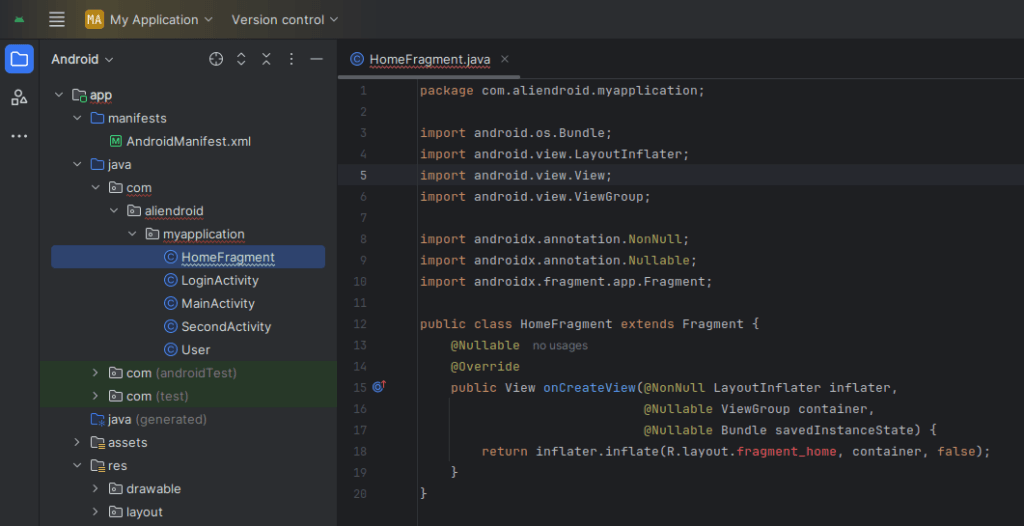Expand the com (test) package
The image size is (1024, 526).
(x=95, y=396)
